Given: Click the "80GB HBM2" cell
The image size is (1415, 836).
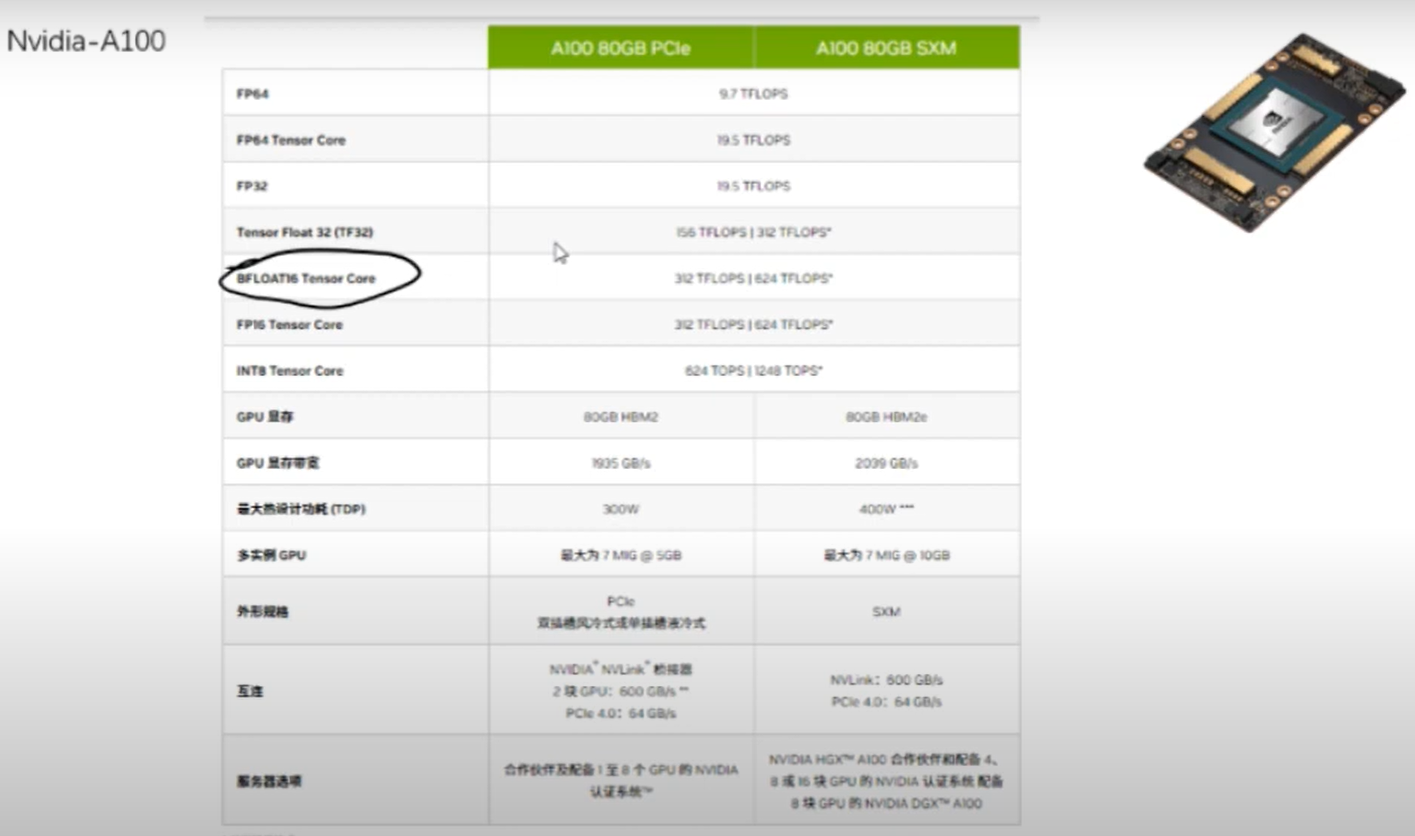Looking at the screenshot, I should coord(621,416).
